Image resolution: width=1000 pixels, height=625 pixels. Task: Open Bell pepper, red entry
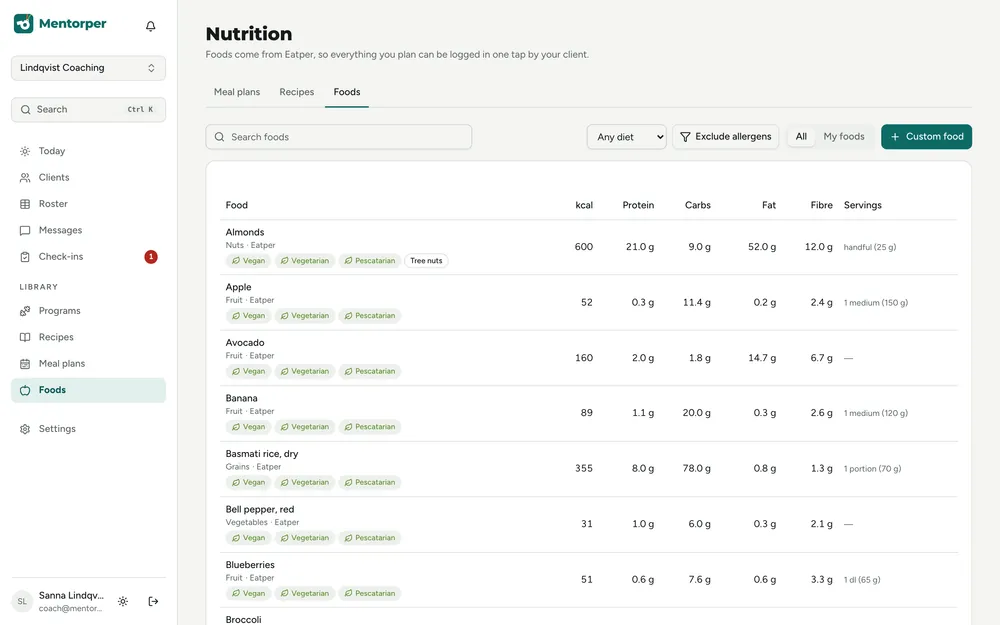point(260,509)
